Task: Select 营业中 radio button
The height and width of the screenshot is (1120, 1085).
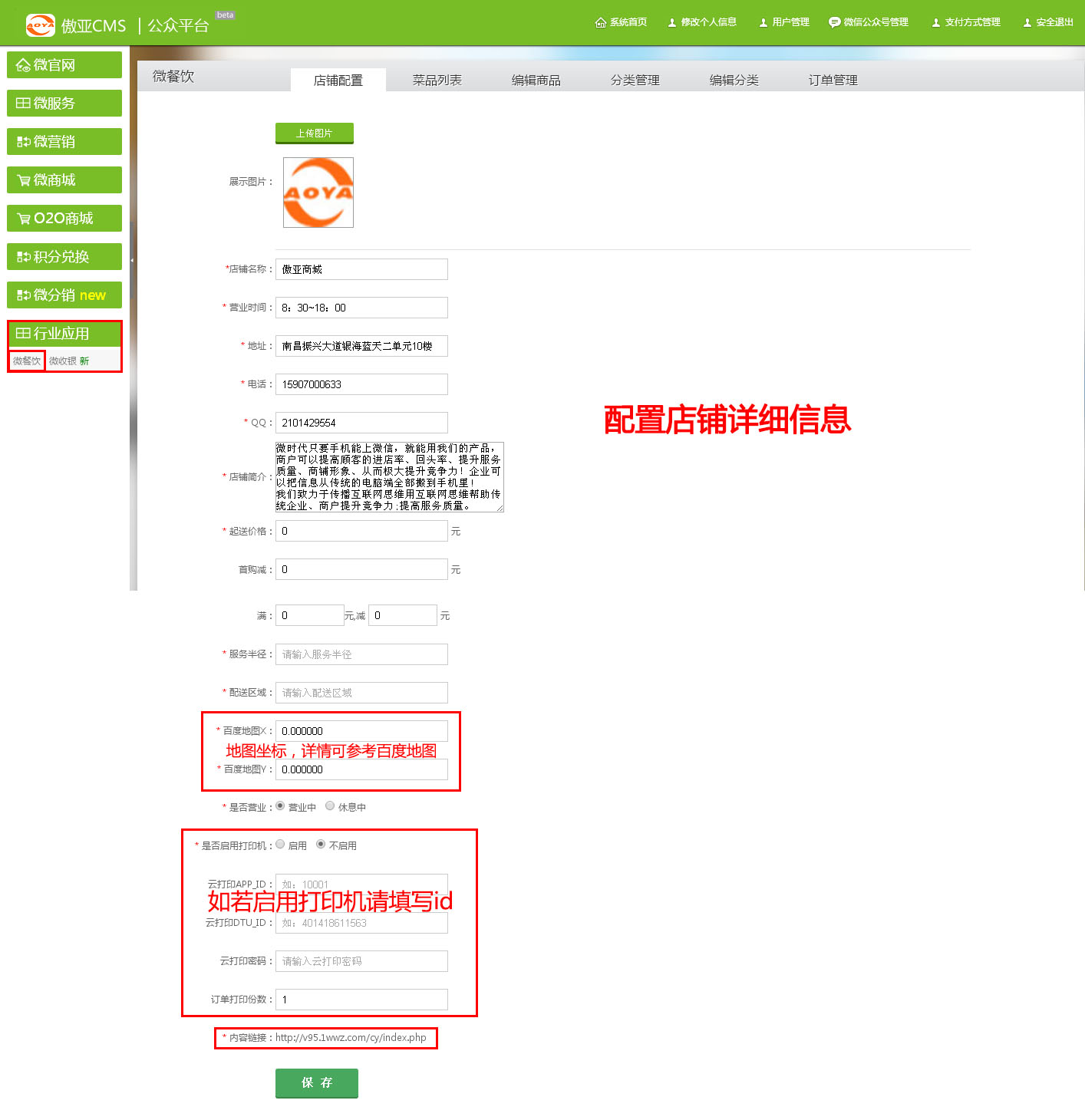Action: coord(280,805)
